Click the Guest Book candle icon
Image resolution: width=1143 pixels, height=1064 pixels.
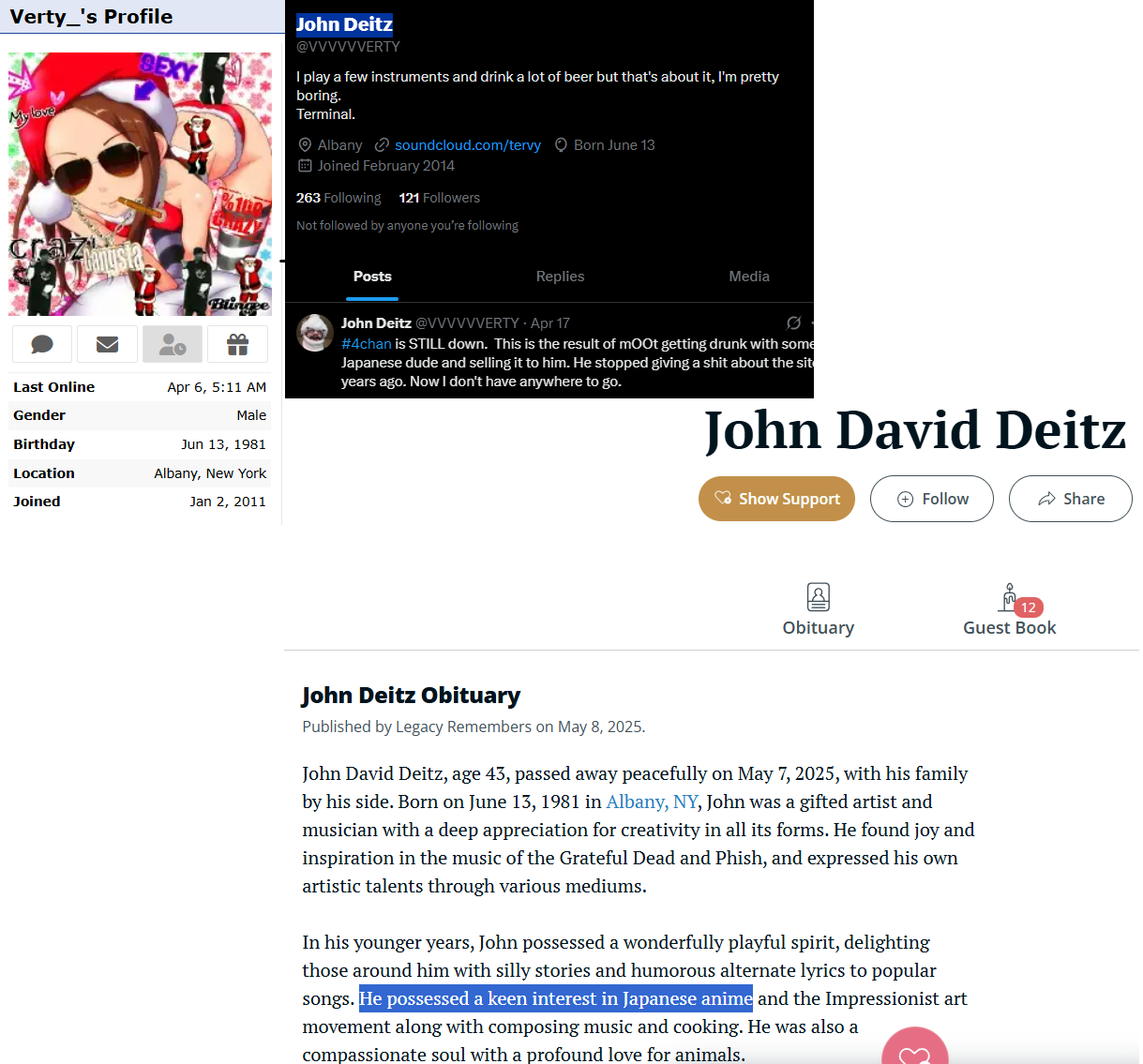1008,597
